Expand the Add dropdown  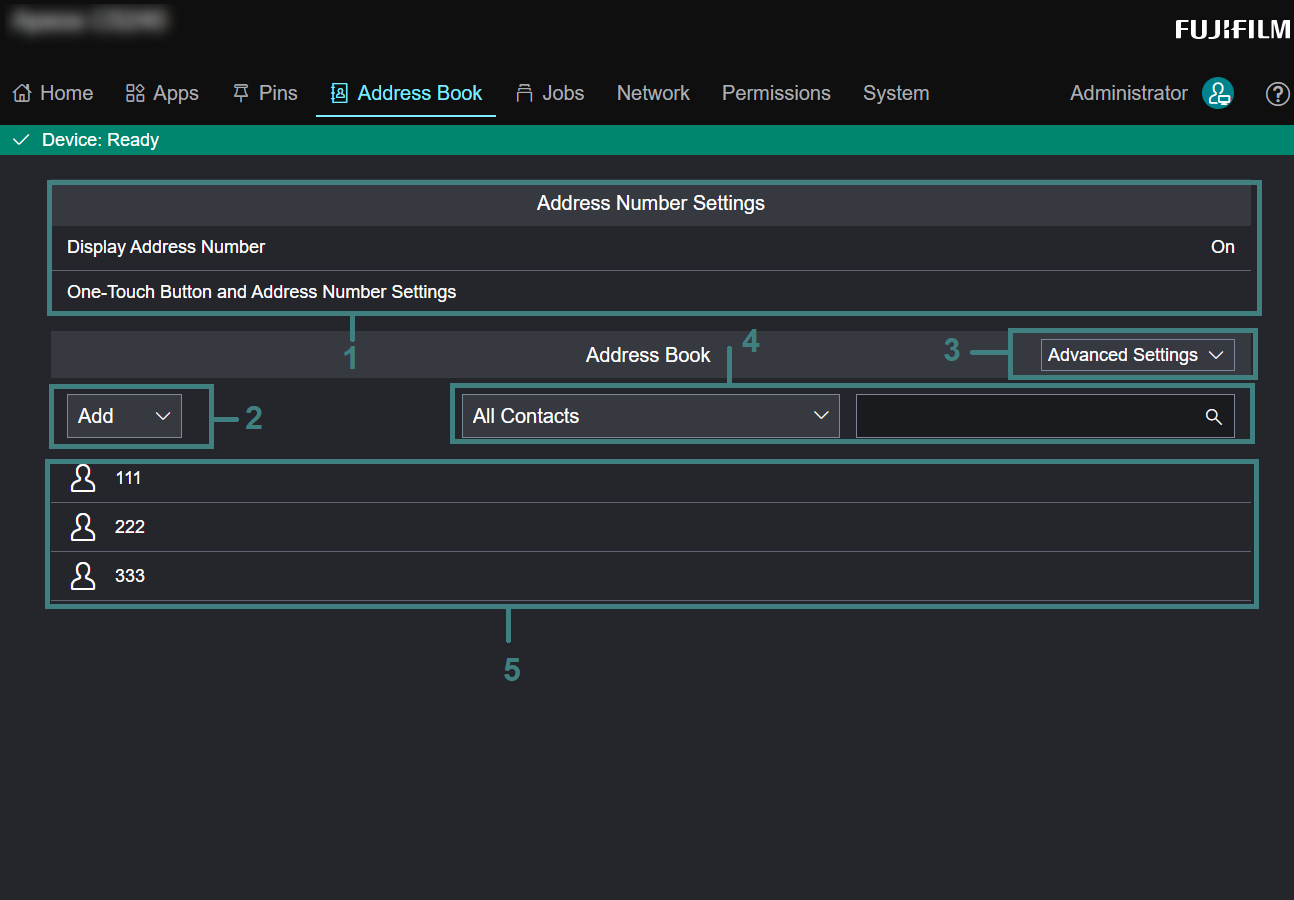[x=124, y=416]
